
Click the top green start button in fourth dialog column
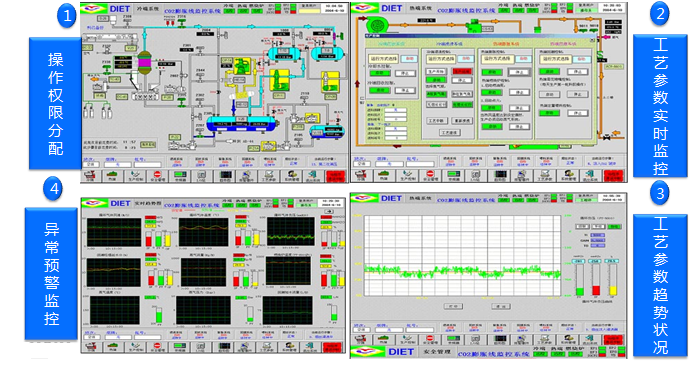(x=549, y=71)
